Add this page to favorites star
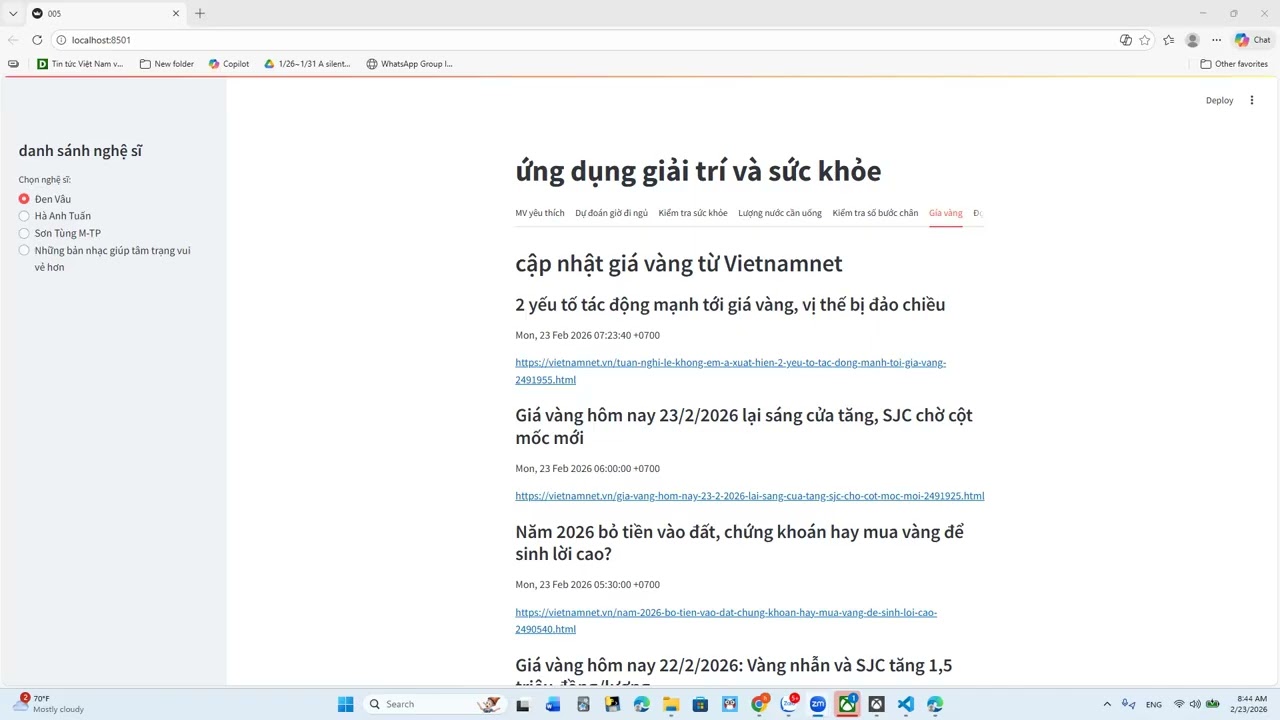 point(1144,40)
